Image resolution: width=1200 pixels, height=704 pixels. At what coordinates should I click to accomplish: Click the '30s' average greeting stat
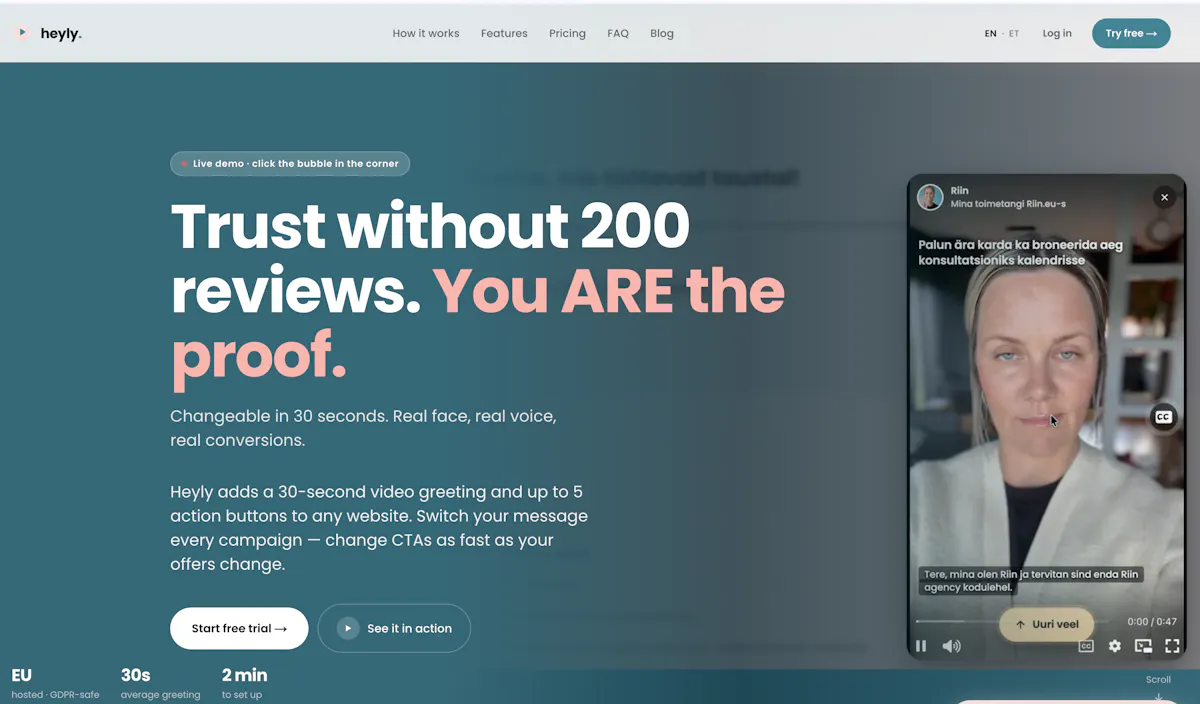[x=160, y=682]
